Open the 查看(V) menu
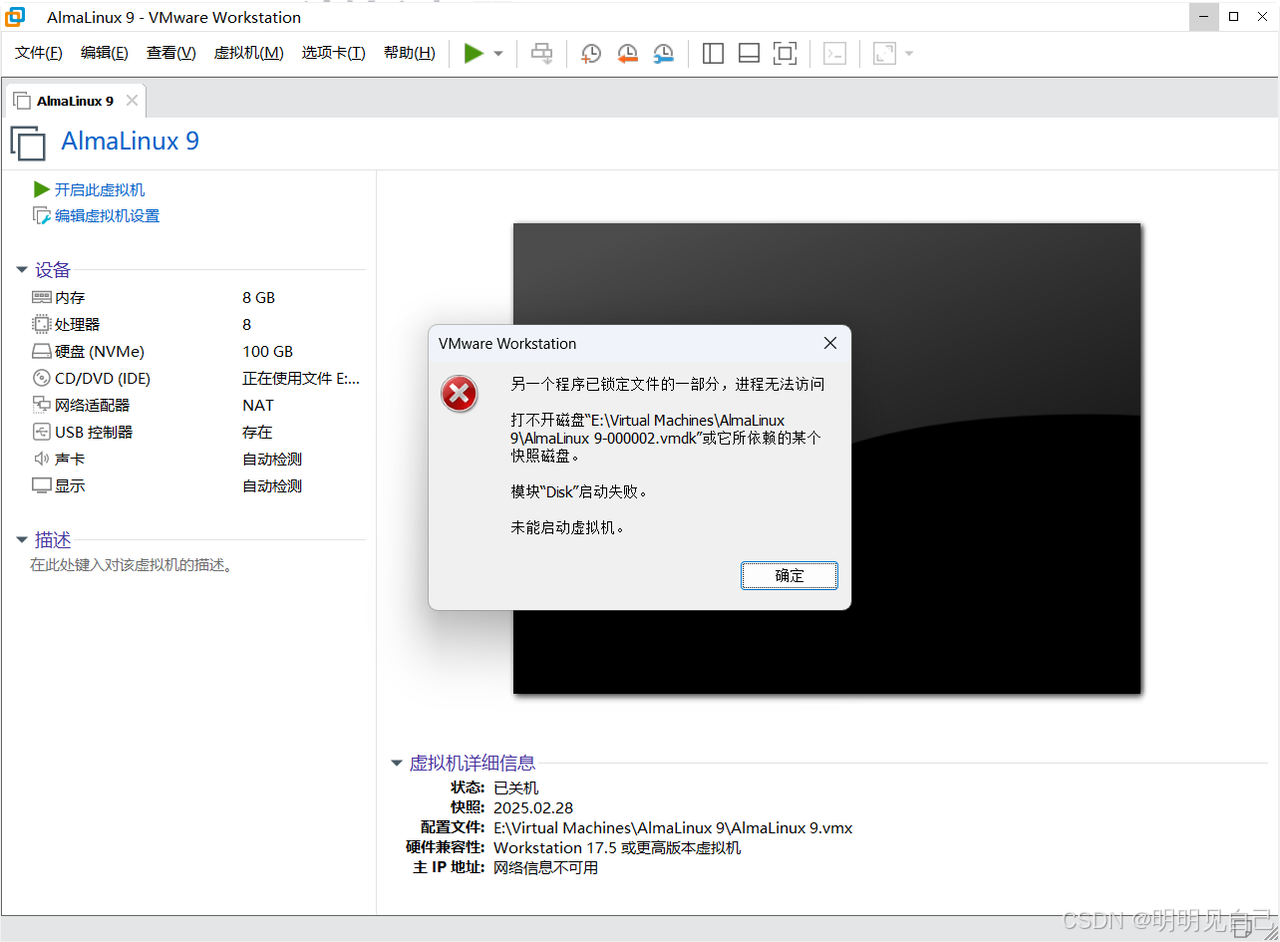This screenshot has height=942, width=1280. (x=171, y=53)
